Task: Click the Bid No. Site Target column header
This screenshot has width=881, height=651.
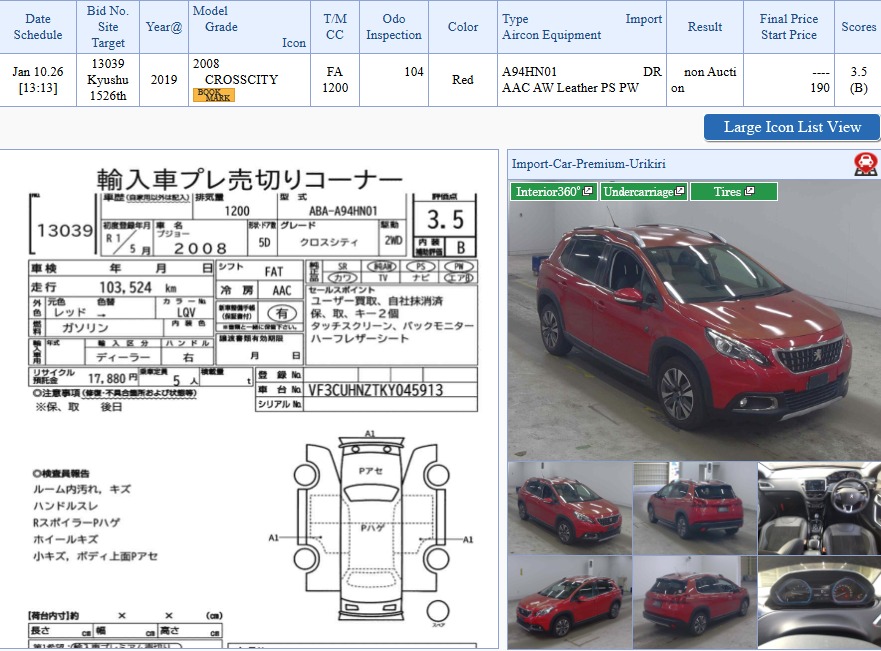Action: (108, 27)
